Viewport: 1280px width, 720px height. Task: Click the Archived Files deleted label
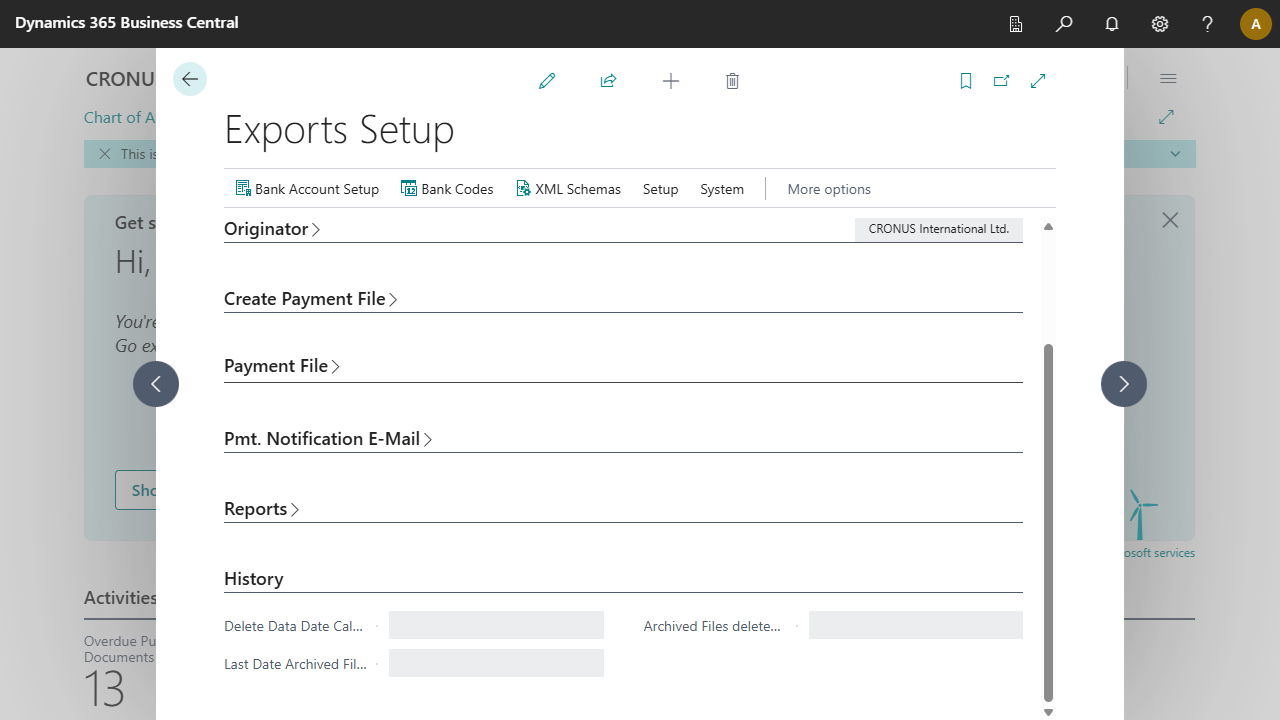pos(712,626)
